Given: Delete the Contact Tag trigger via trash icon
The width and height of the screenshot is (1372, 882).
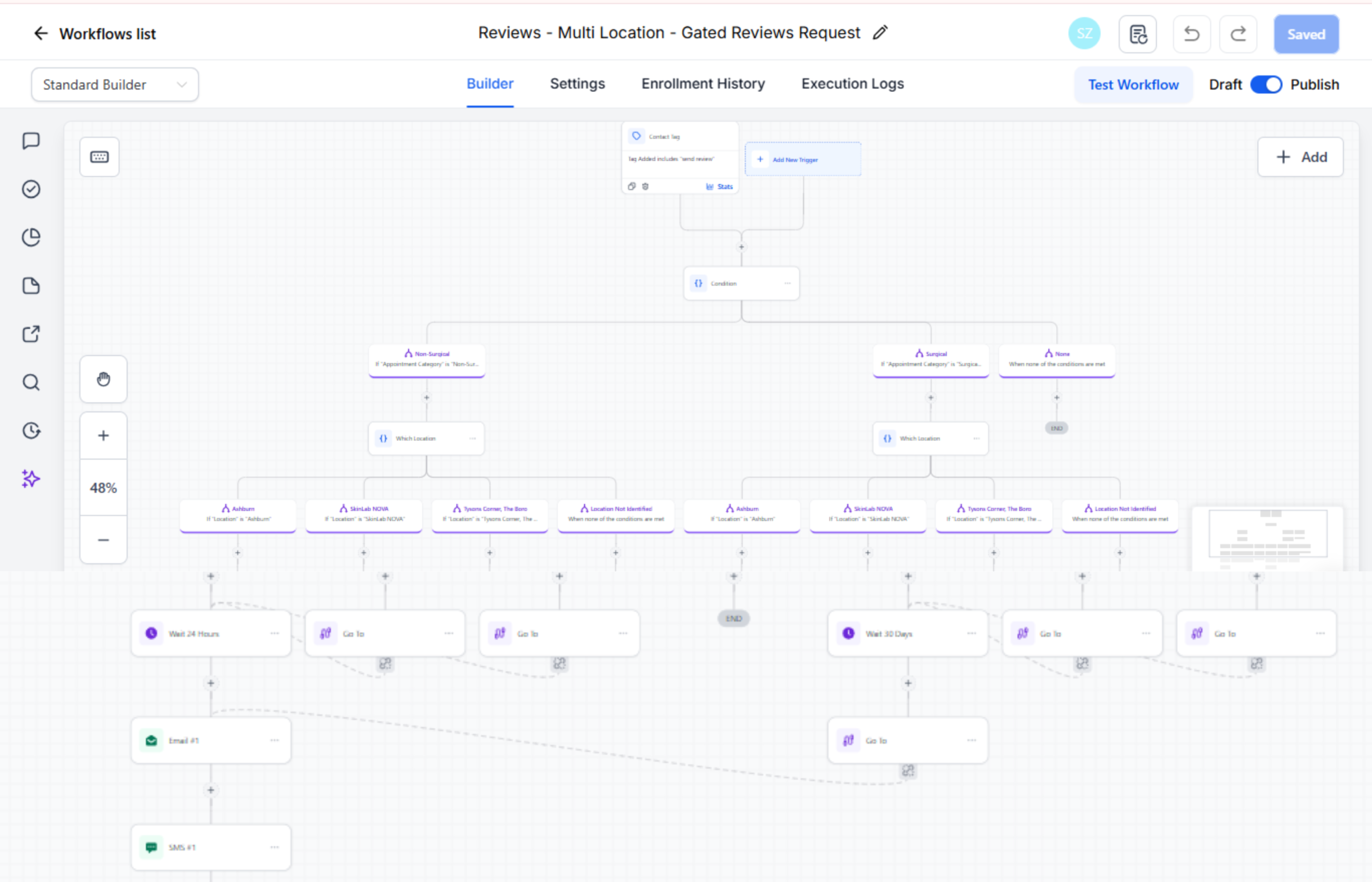Looking at the screenshot, I should pyautogui.click(x=645, y=186).
